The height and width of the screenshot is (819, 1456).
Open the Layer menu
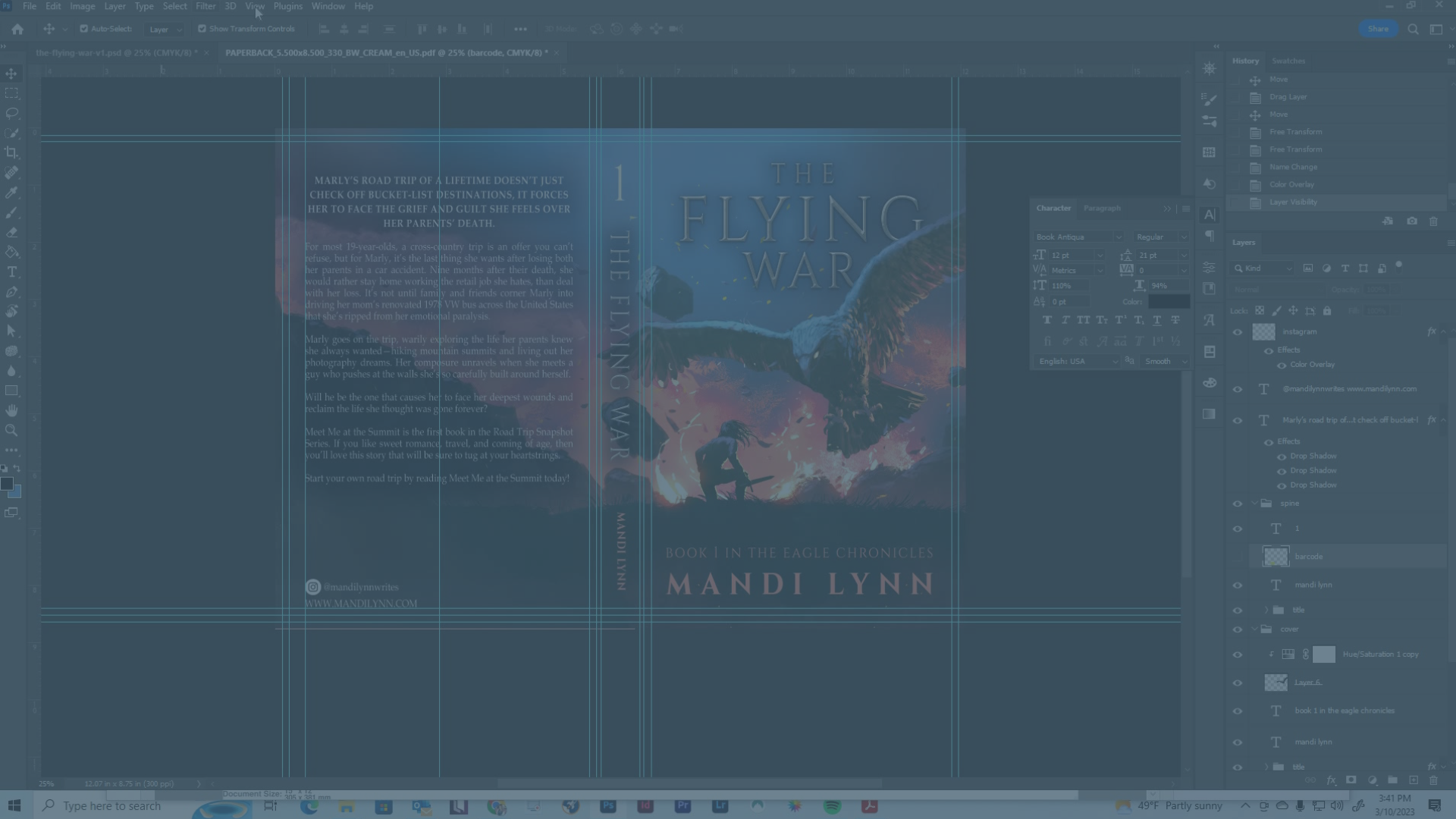(x=115, y=6)
